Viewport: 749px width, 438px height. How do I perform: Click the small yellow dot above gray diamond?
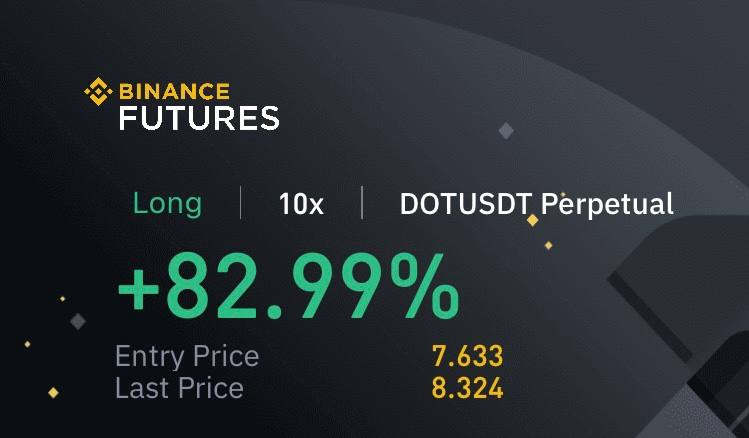63,299
